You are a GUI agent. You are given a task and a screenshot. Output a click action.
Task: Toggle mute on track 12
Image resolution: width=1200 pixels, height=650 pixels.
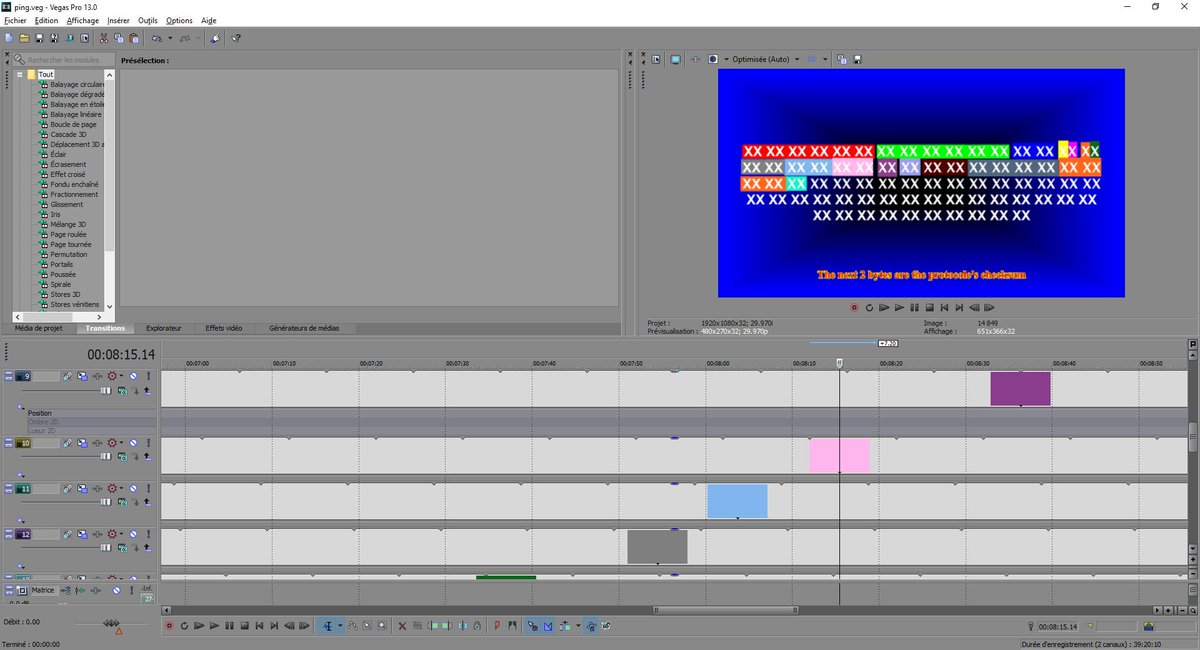point(133,535)
